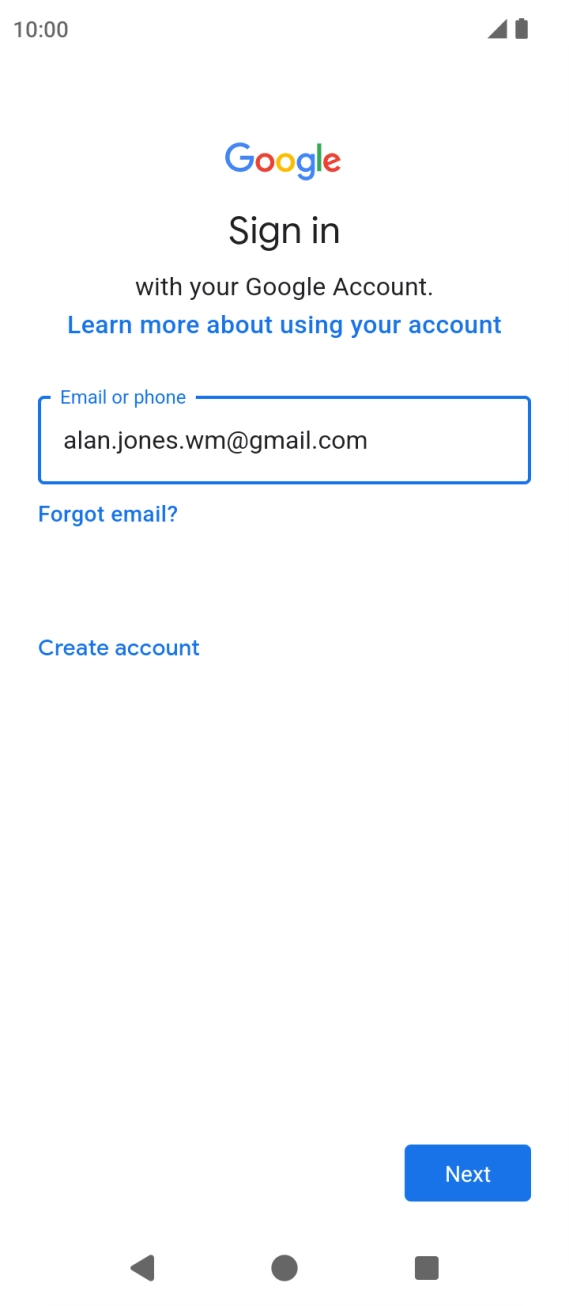Place cursor after gmail.com in email field
This screenshot has height=1306, width=569.
click(369, 440)
